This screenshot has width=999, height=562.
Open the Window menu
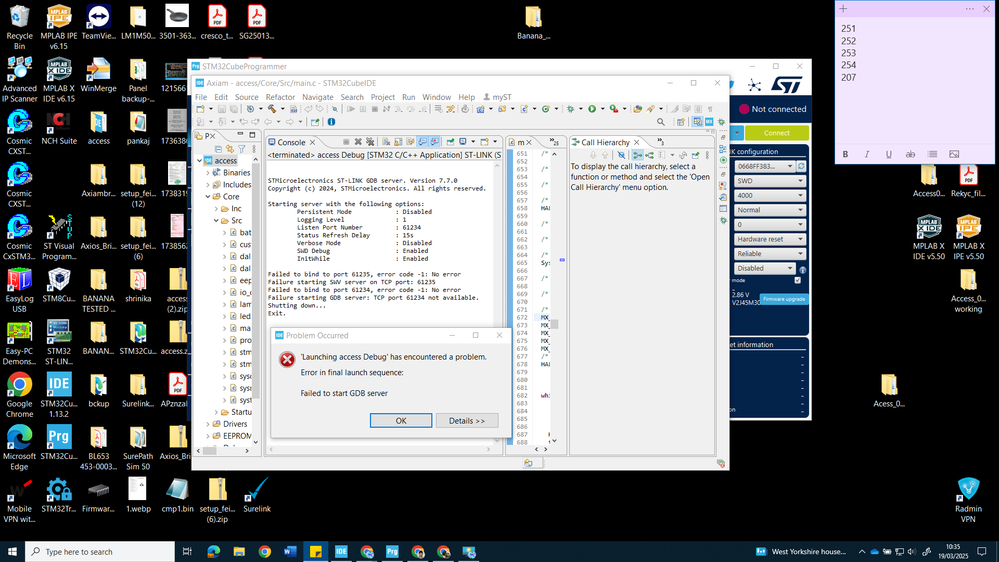[x=436, y=97]
